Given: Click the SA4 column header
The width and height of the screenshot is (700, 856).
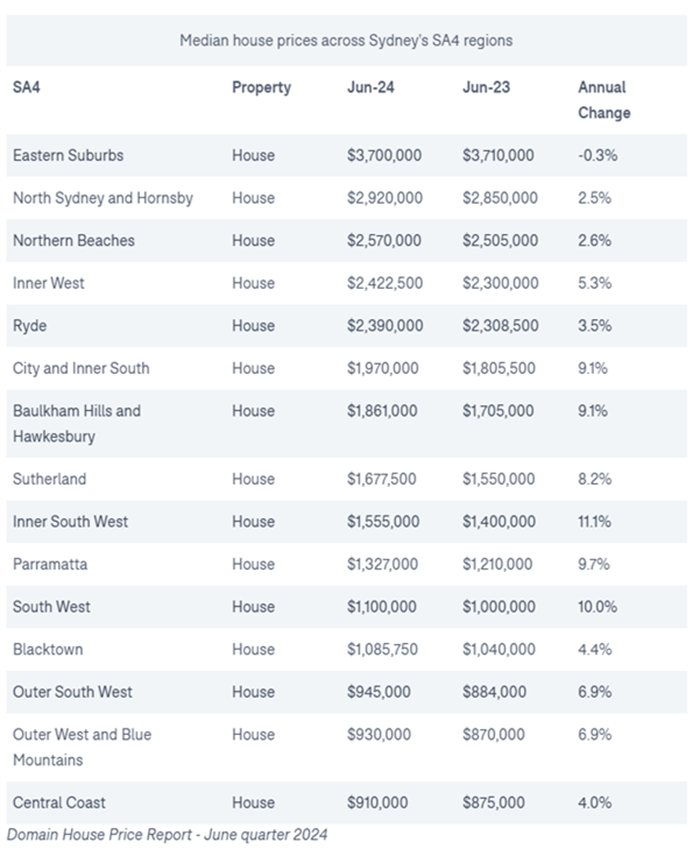Looking at the screenshot, I should (x=26, y=87).
